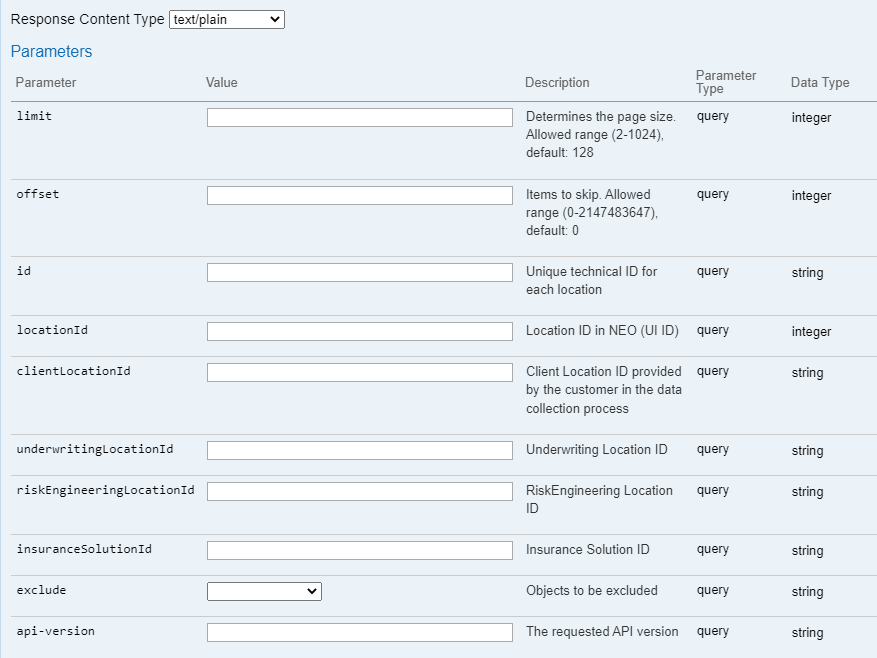Click the Data Type column header
Image resolution: width=877 pixels, height=658 pixels.
[x=820, y=83]
